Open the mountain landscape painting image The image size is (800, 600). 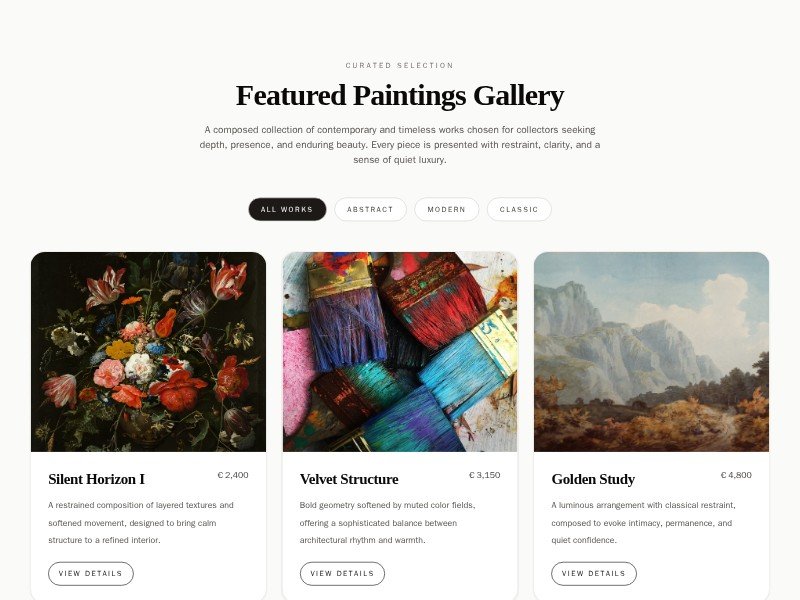click(652, 352)
